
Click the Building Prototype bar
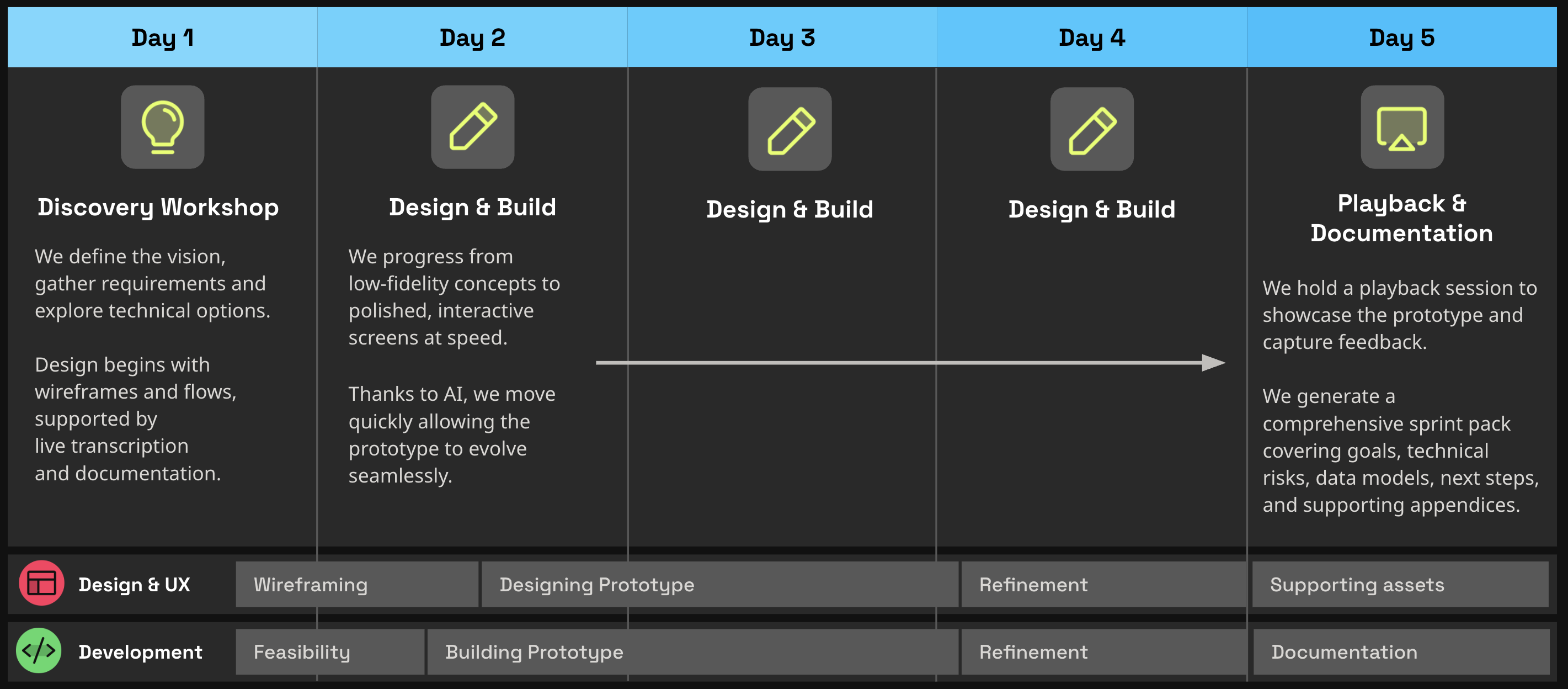[693, 652]
